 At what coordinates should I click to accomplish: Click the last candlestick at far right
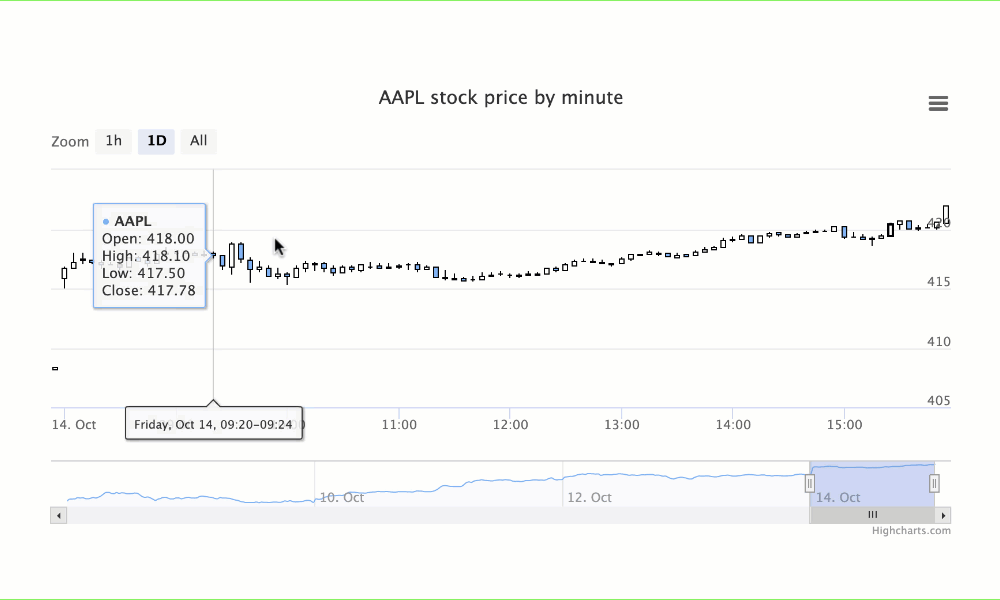tap(946, 215)
